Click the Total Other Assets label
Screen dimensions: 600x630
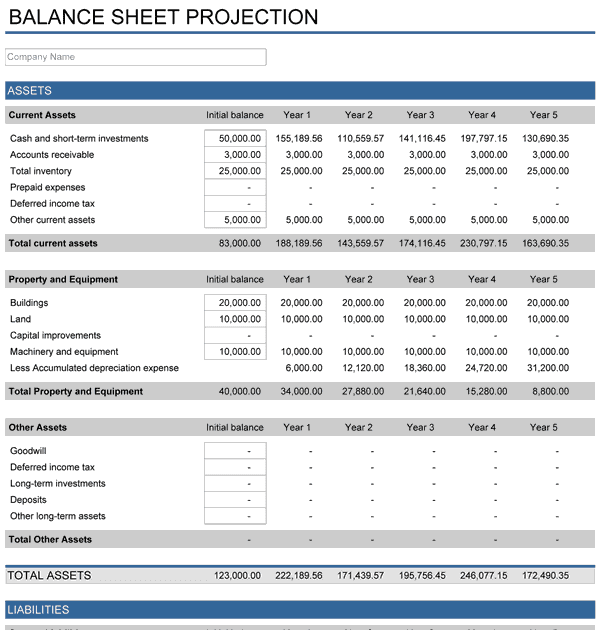tap(50, 540)
